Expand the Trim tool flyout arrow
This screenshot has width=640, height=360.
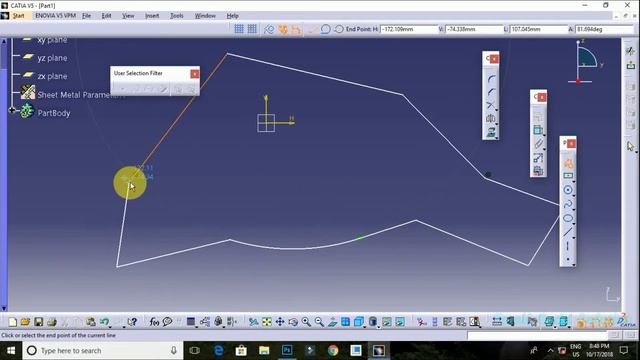pyautogui.click(x=497, y=110)
